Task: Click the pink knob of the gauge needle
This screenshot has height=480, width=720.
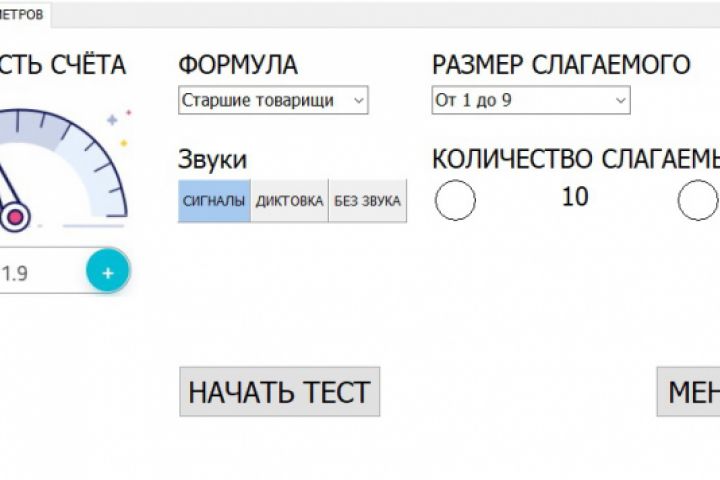Action: [16, 215]
